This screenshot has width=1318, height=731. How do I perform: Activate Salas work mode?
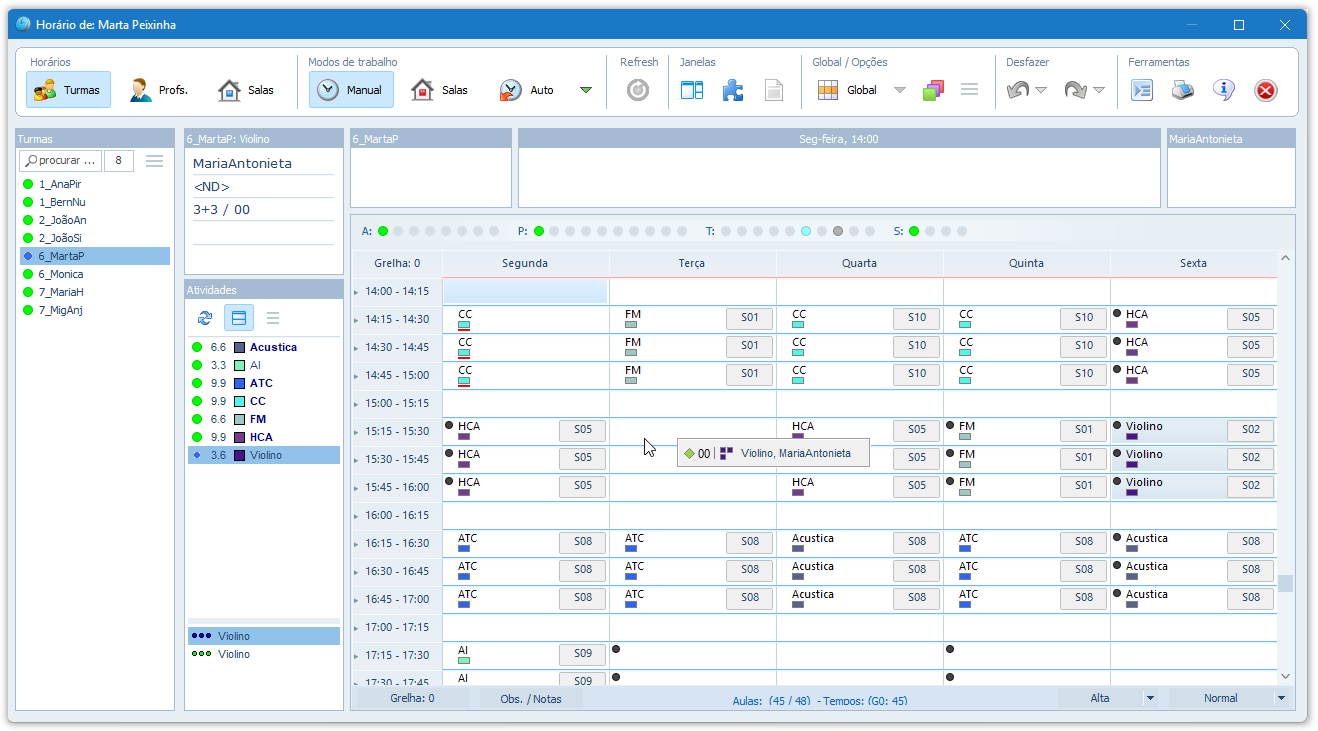(x=439, y=90)
